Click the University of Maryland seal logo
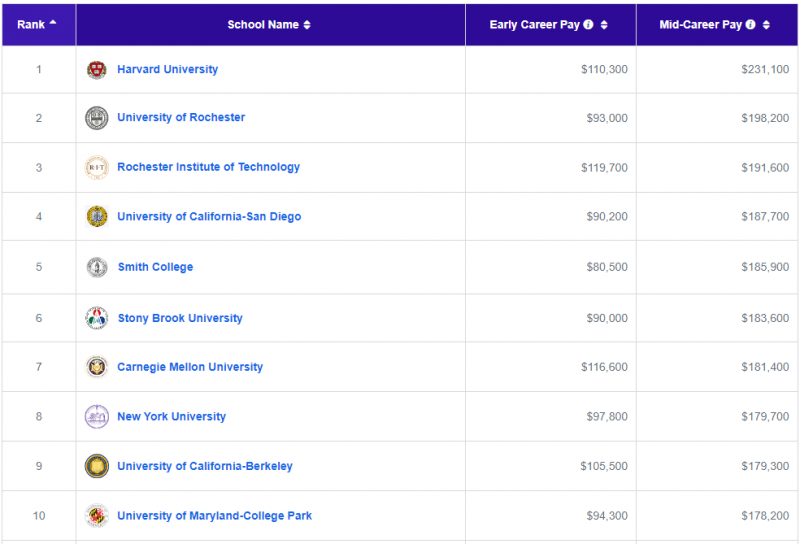Image resolution: width=800 pixels, height=544 pixels. [x=96, y=515]
